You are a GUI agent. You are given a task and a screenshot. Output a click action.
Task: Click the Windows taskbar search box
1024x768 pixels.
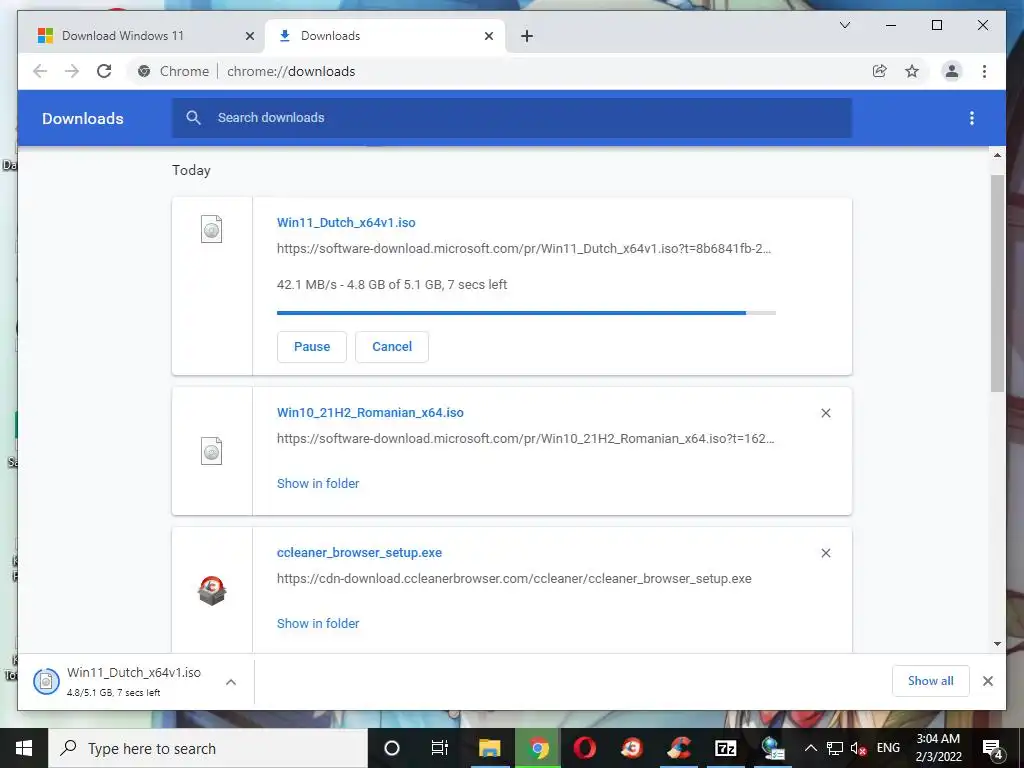pos(208,748)
